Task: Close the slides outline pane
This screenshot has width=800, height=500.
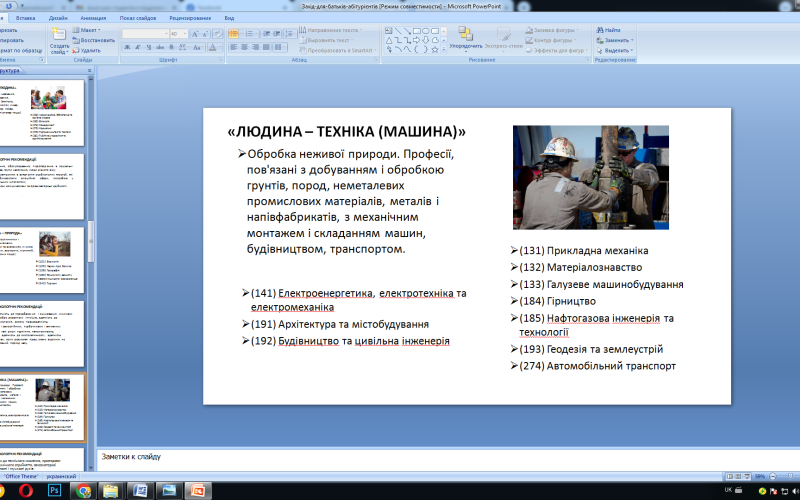Action: [89, 70]
